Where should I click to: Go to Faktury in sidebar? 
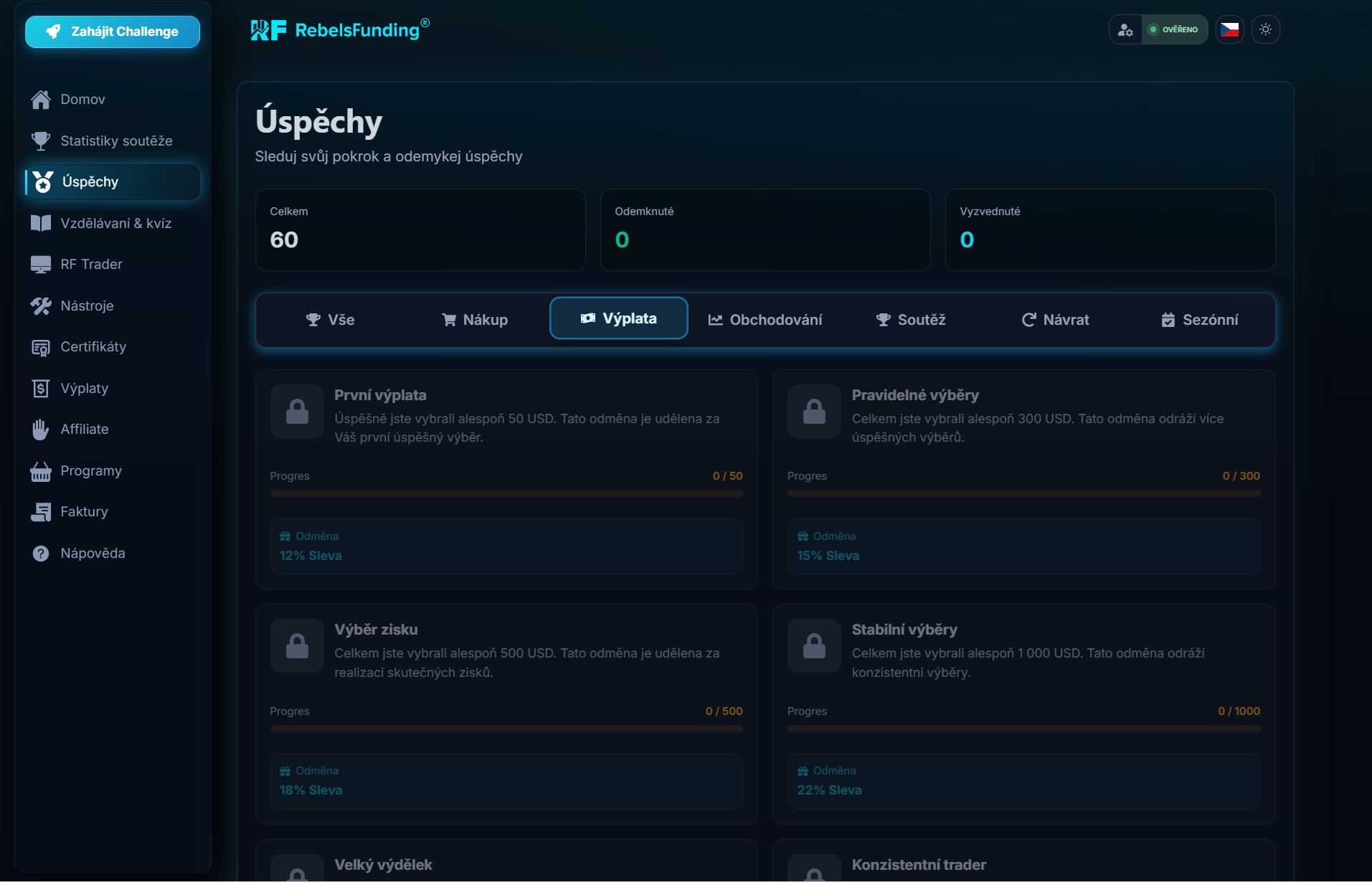click(84, 512)
